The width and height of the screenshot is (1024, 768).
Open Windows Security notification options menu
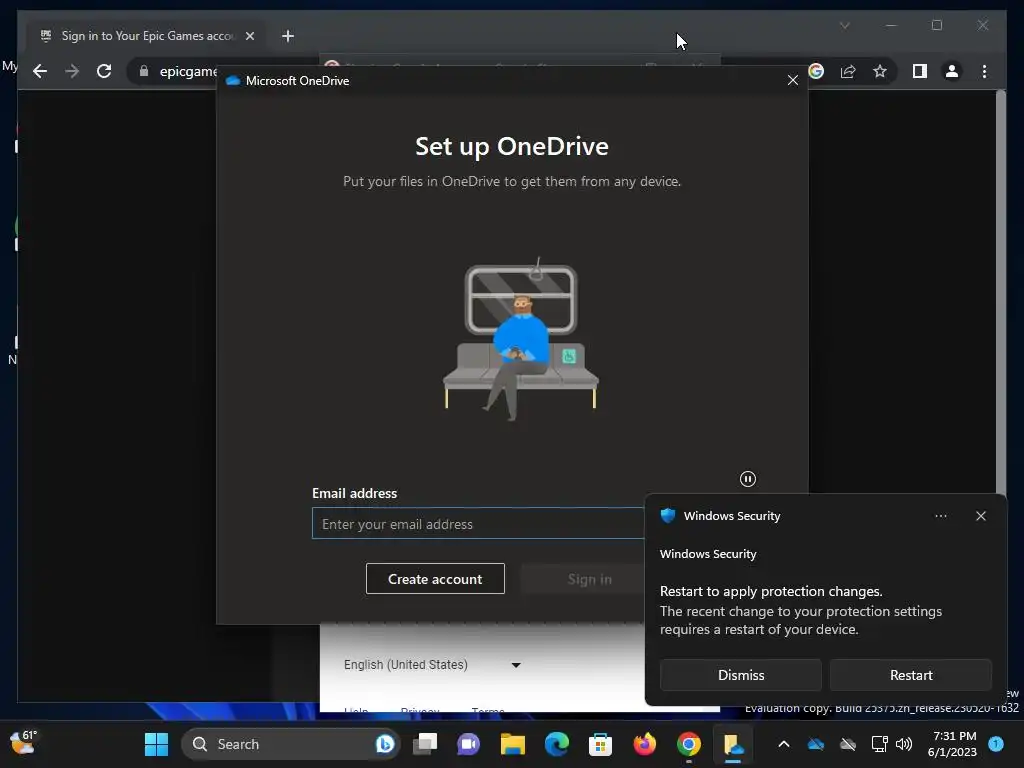(940, 516)
